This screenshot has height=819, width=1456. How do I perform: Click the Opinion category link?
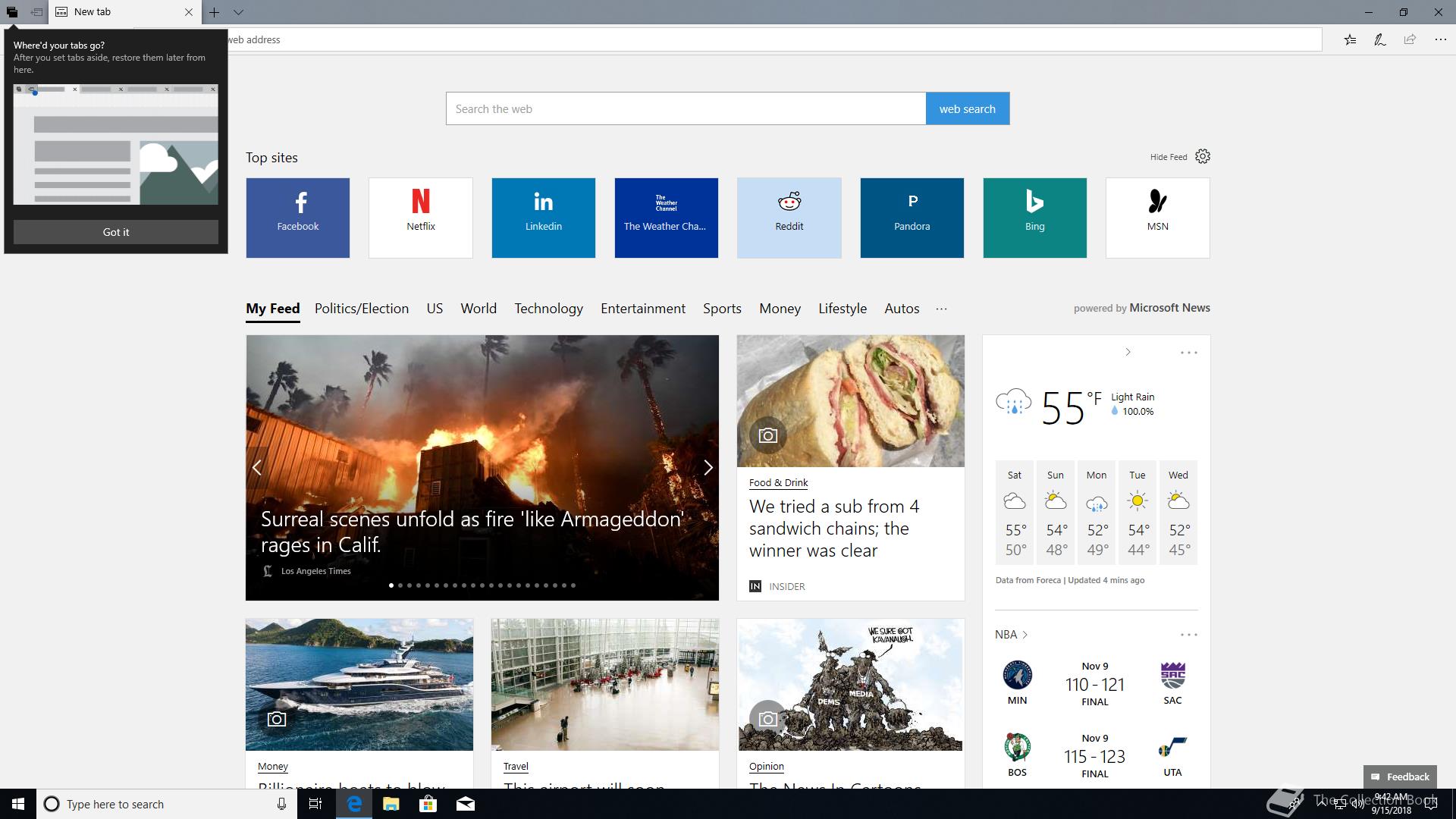(767, 767)
